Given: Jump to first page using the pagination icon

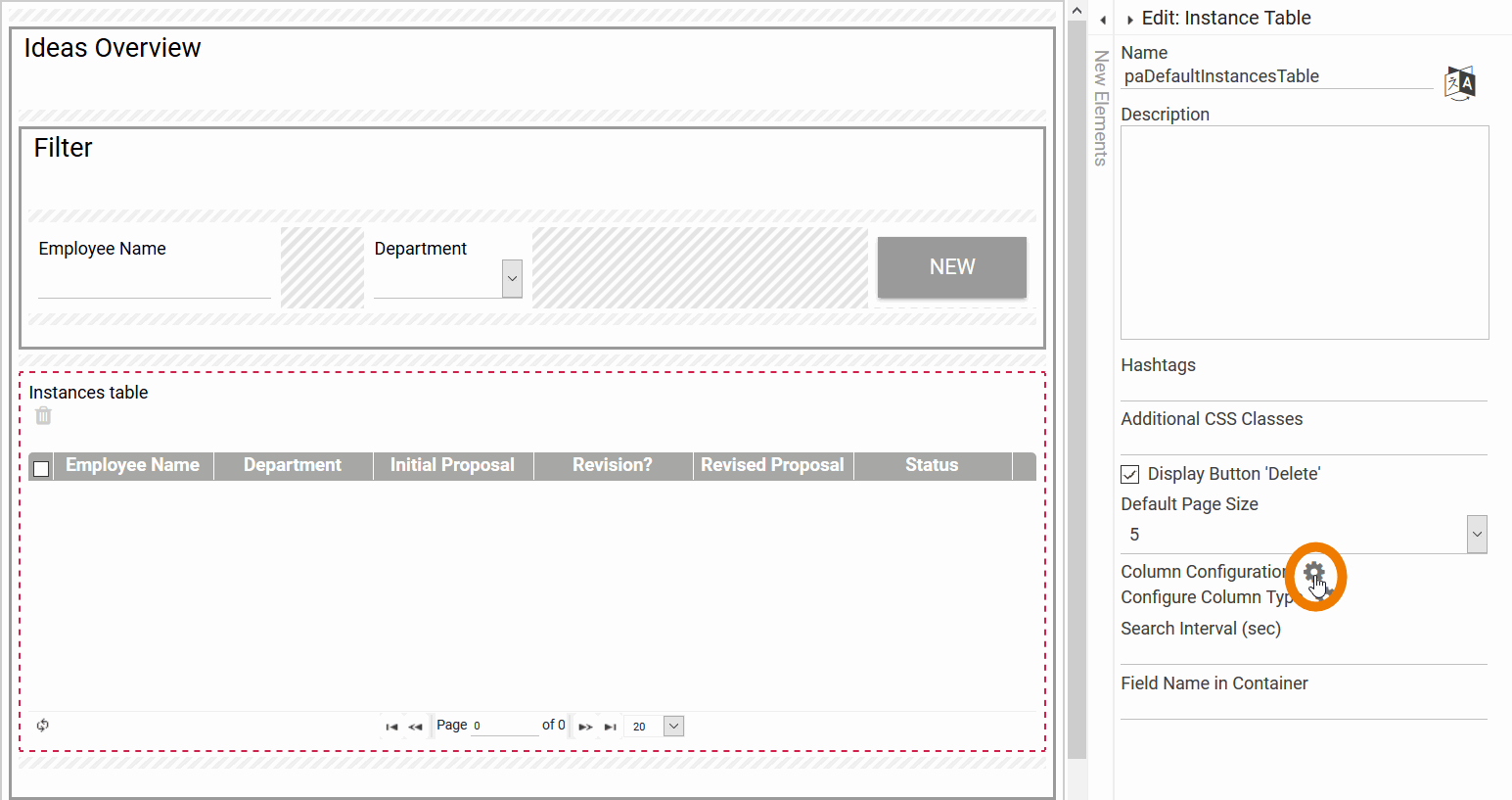Looking at the screenshot, I should 390,726.
